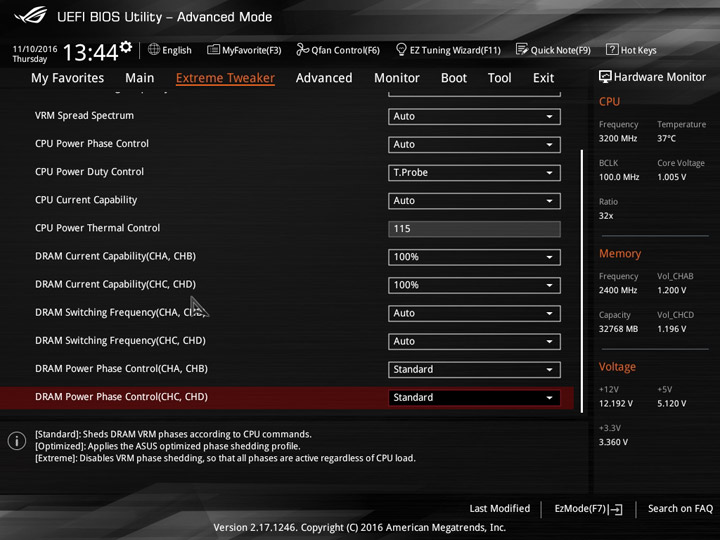Open DRAM Current Capability(CHA, CHB) dropdown
Image resolution: width=720 pixels, height=540 pixels.
tap(474, 257)
